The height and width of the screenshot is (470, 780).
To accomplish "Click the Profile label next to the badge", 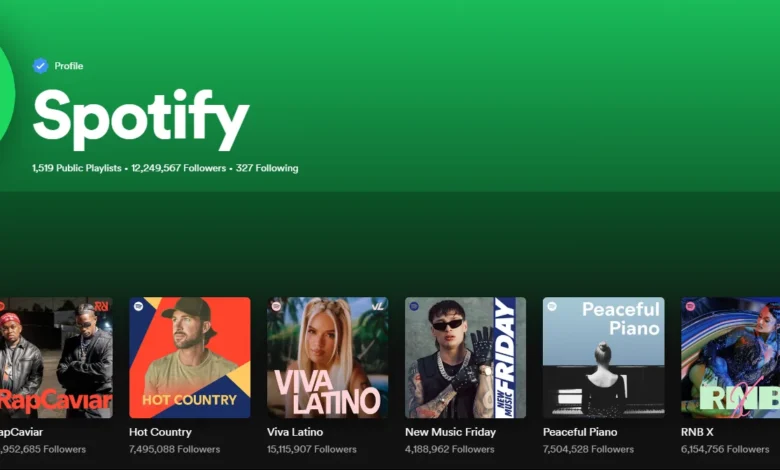I will click(x=69, y=66).
